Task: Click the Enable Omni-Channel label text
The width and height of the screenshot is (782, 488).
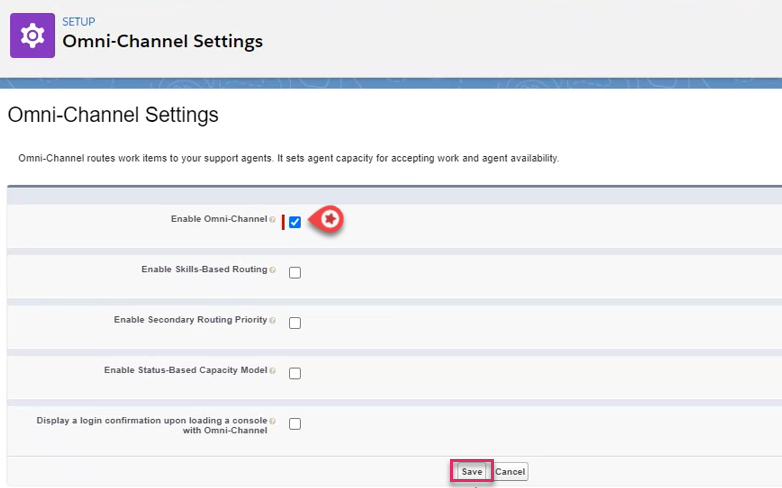Action: (218, 219)
